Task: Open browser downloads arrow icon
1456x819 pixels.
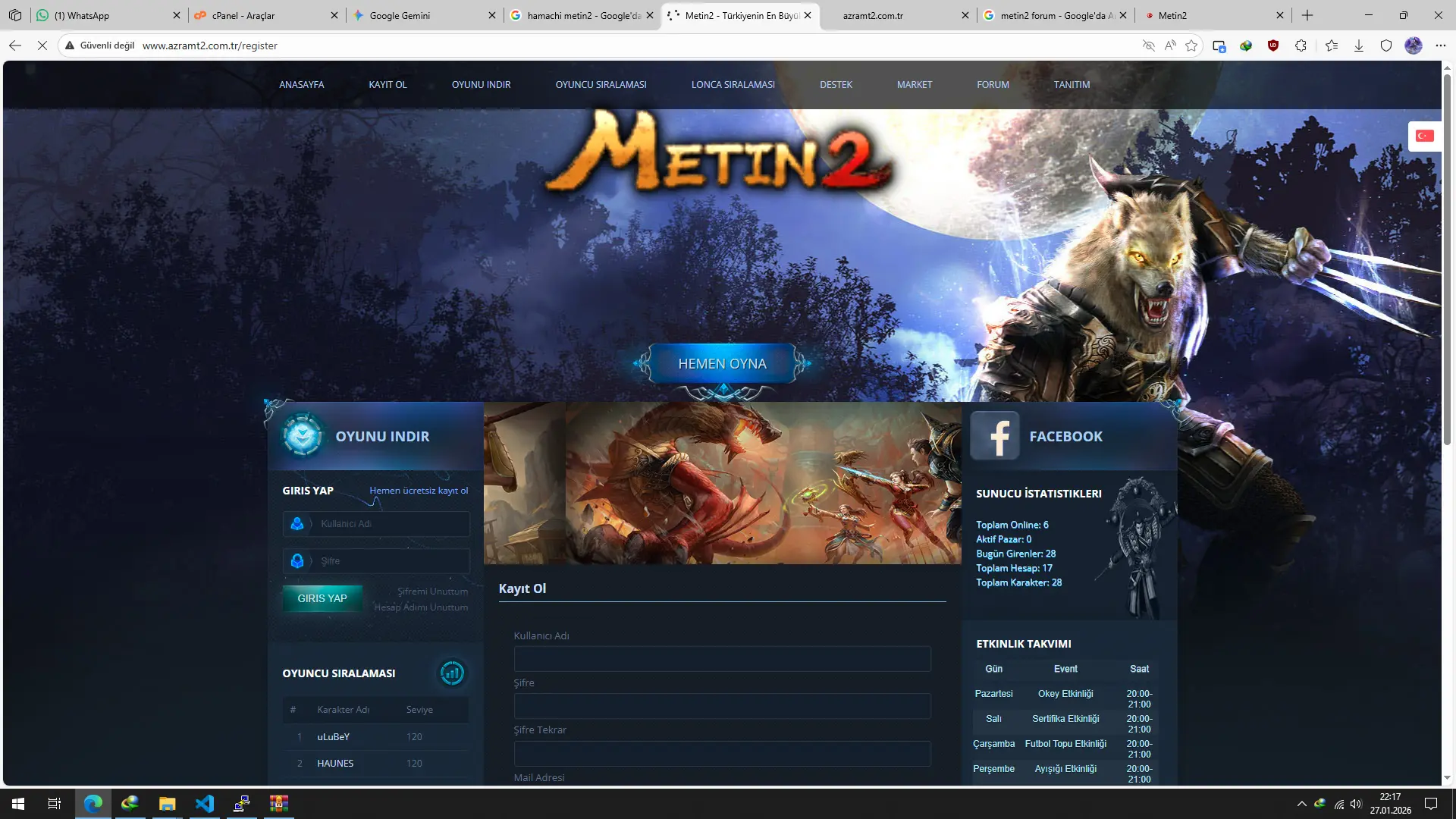Action: point(1359,45)
